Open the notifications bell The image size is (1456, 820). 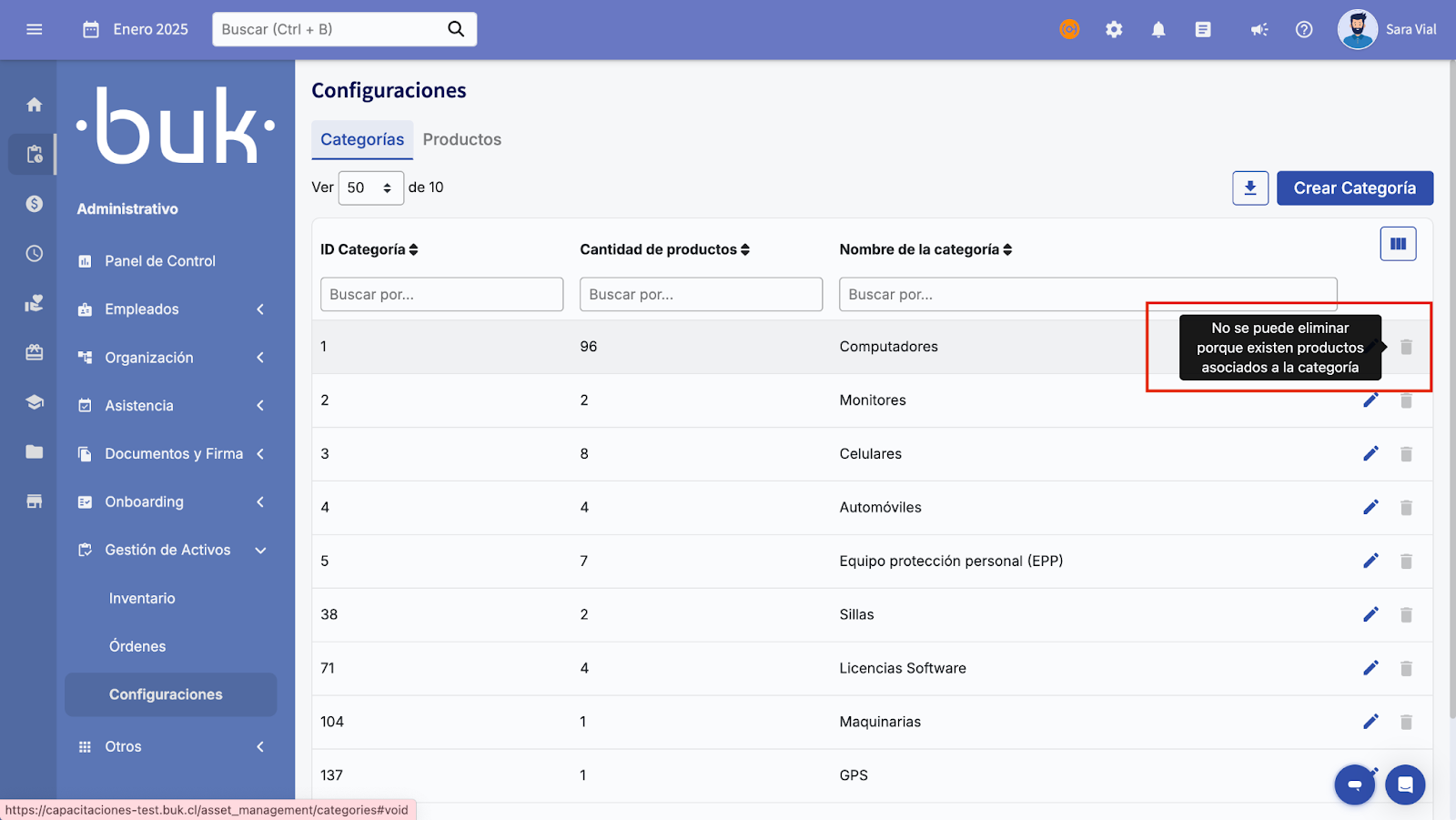click(1158, 29)
